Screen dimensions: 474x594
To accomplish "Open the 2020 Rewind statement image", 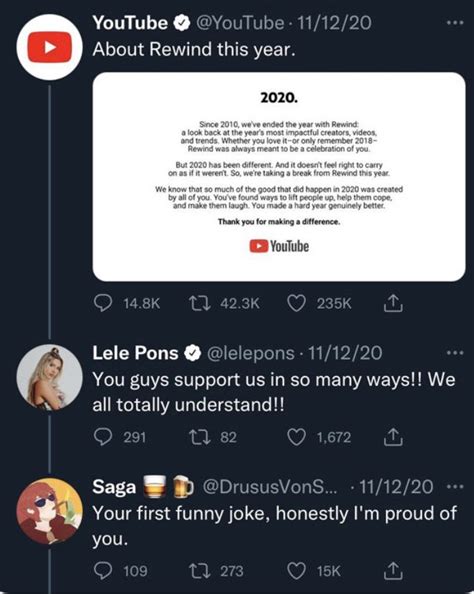I will pos(279,177).
